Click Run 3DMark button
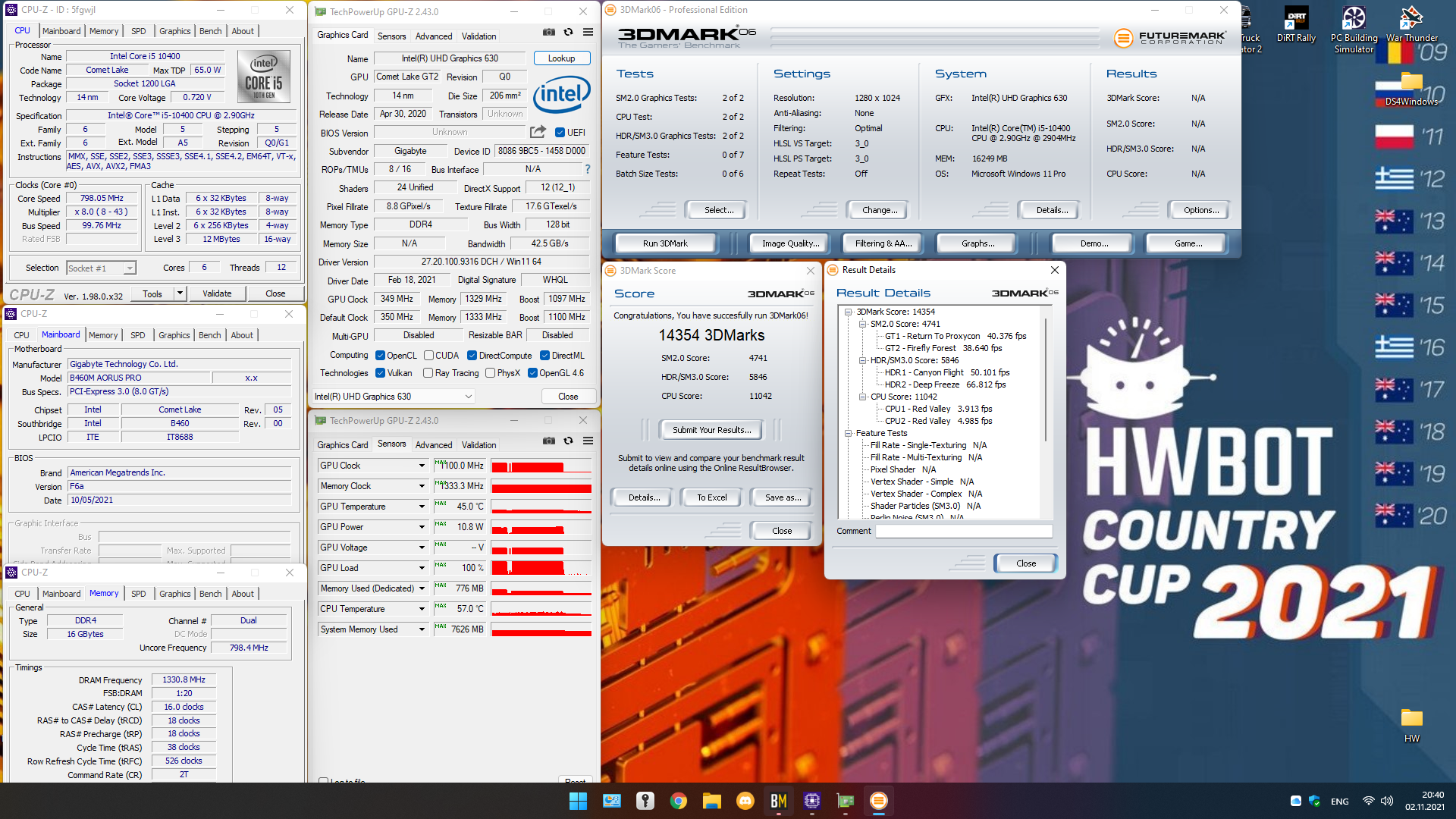The image size is (1456, 819). (665, 243)
